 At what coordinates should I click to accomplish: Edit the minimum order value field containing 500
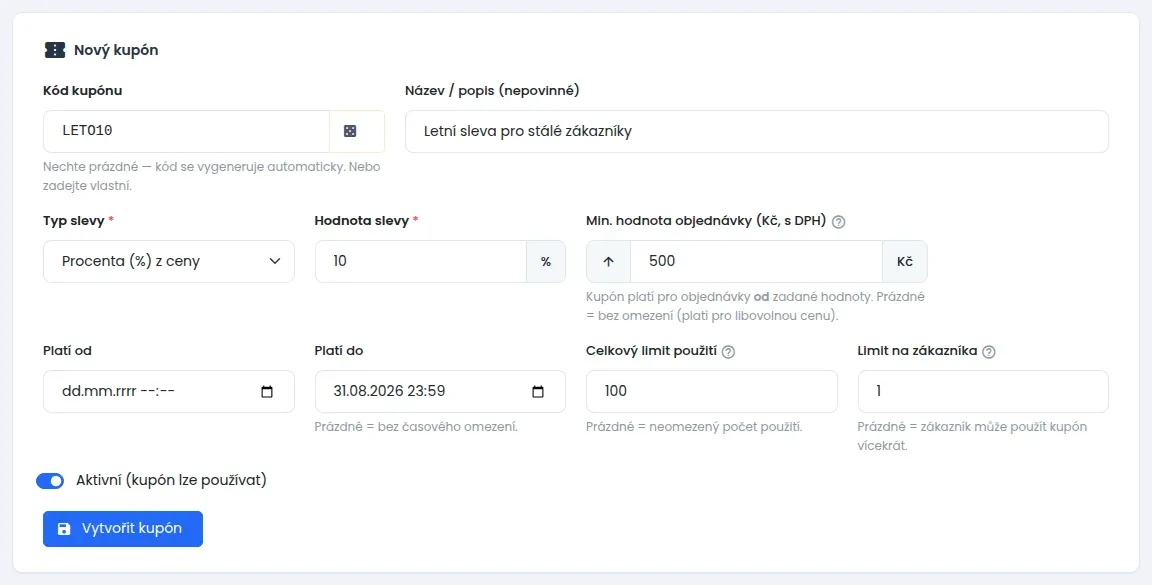click(x=756, y=262)
